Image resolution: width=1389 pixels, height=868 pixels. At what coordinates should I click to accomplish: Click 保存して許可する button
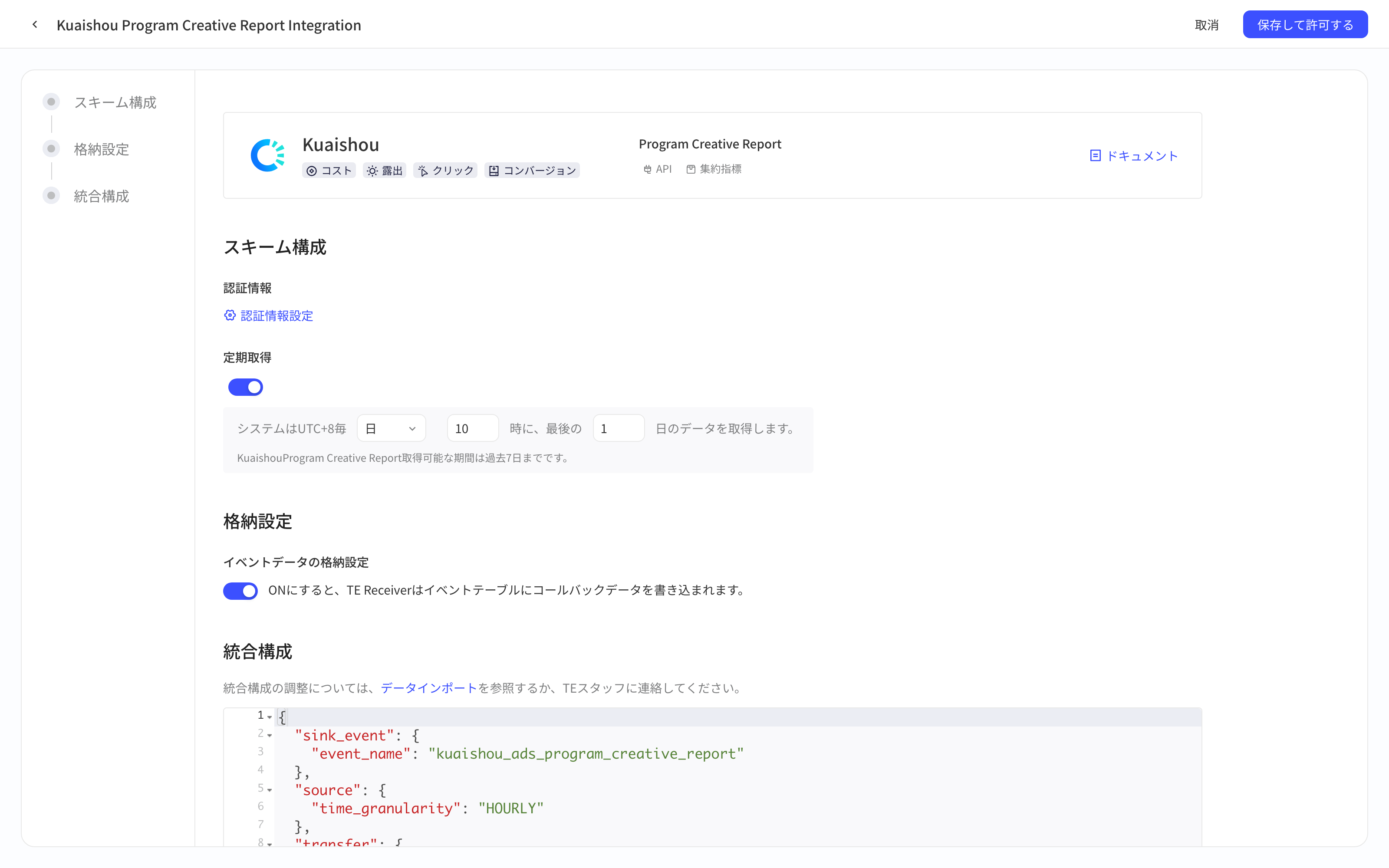[1305, 25]
